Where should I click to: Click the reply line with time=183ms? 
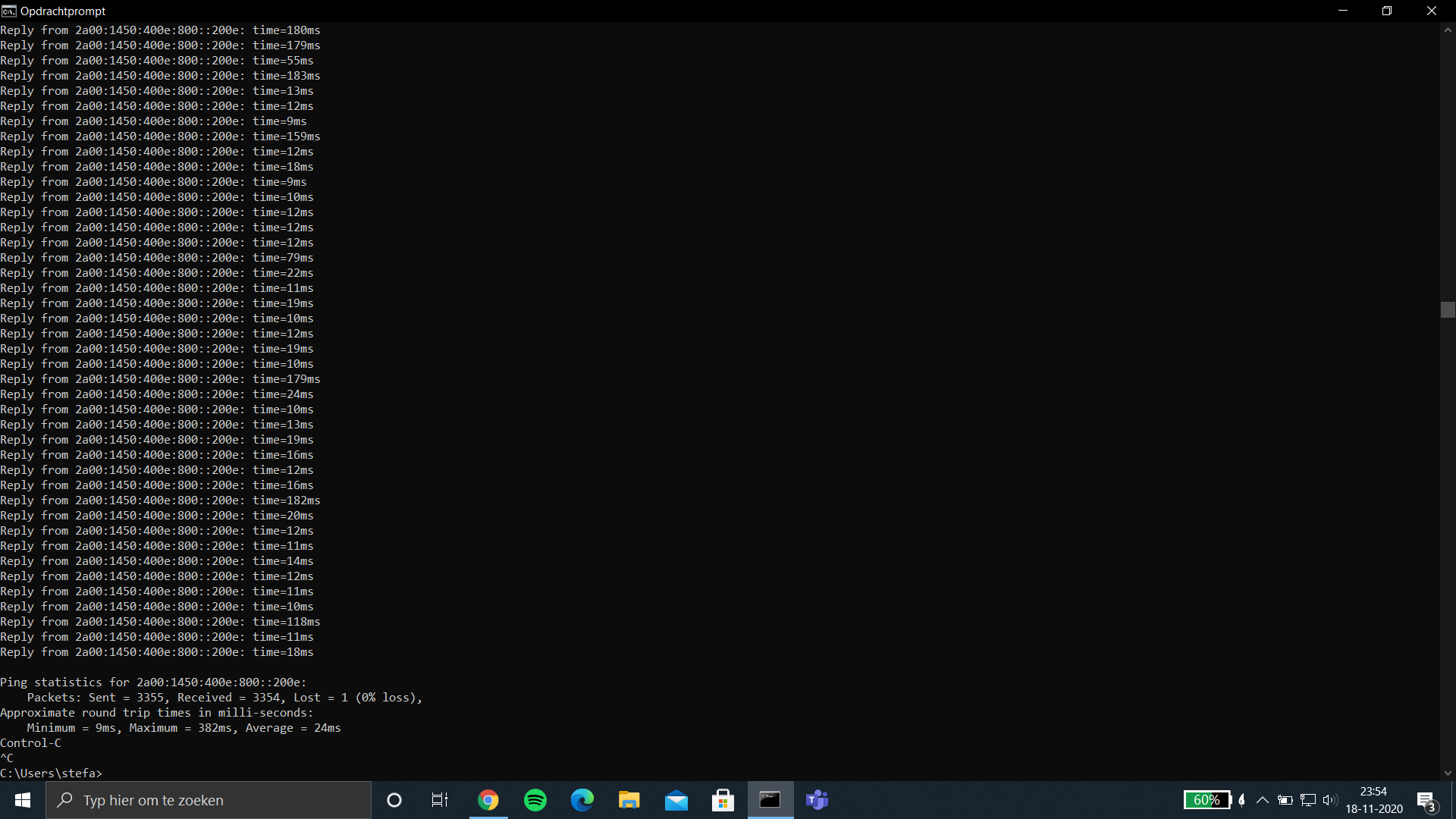[x=160, y=76]
